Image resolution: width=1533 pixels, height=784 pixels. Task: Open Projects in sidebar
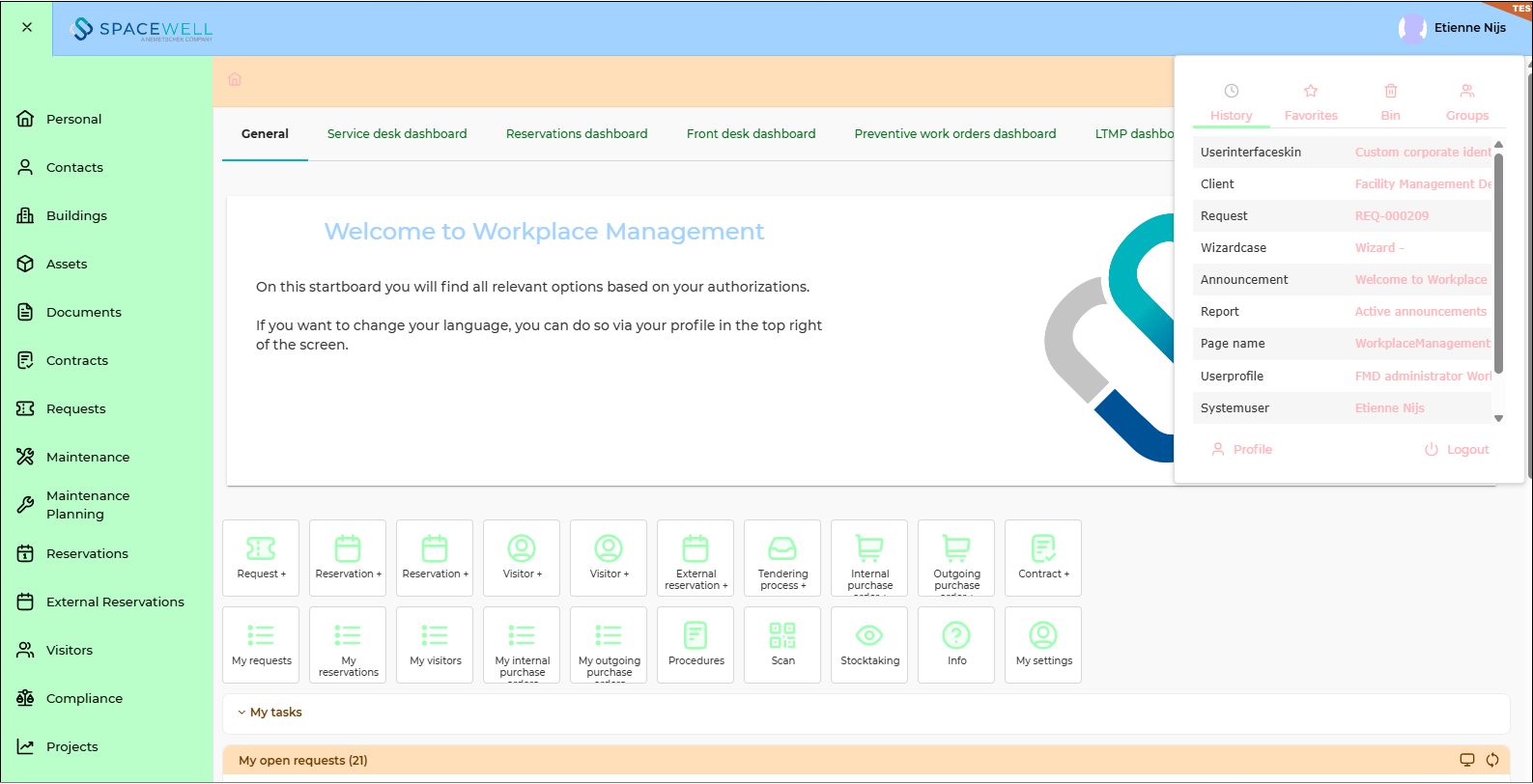point(106,746)
